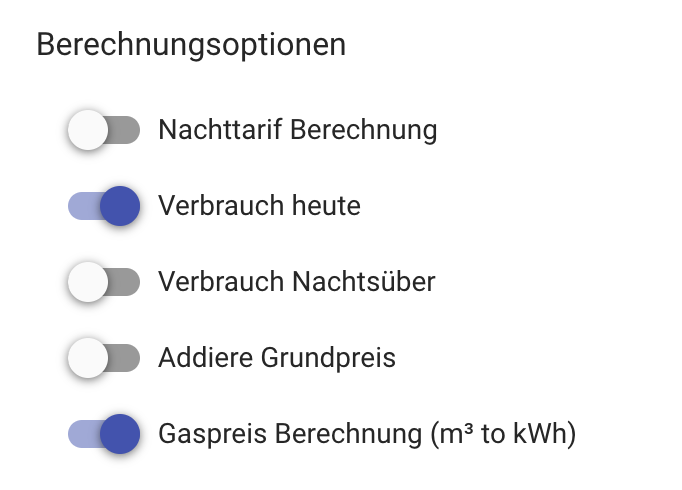This screenshot has width=682, height=490.
Task: Click the Verbrauch heute label text
Action: pos(259,207)
